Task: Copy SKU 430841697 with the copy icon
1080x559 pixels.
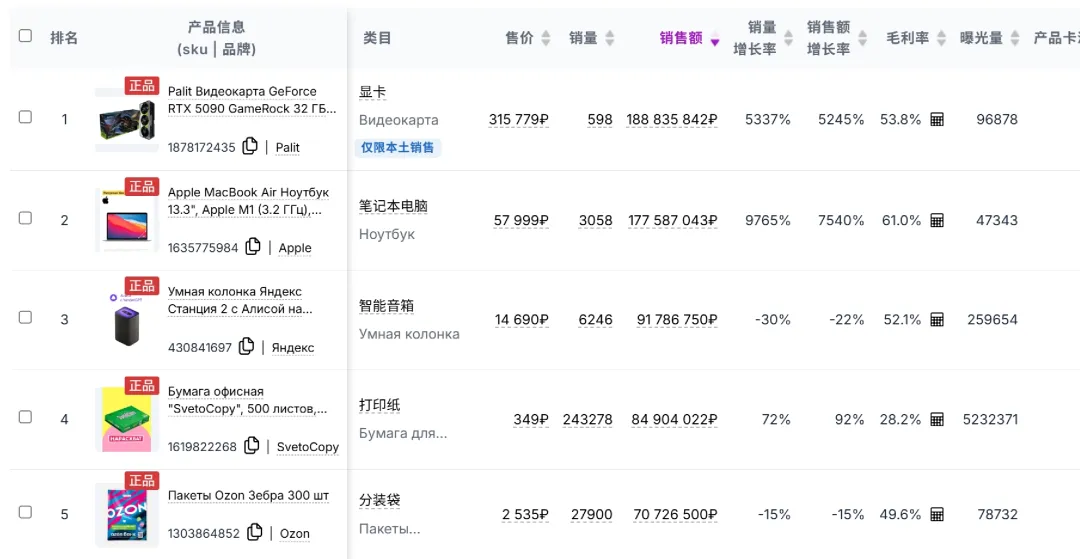Action: [x=247, y=346]
